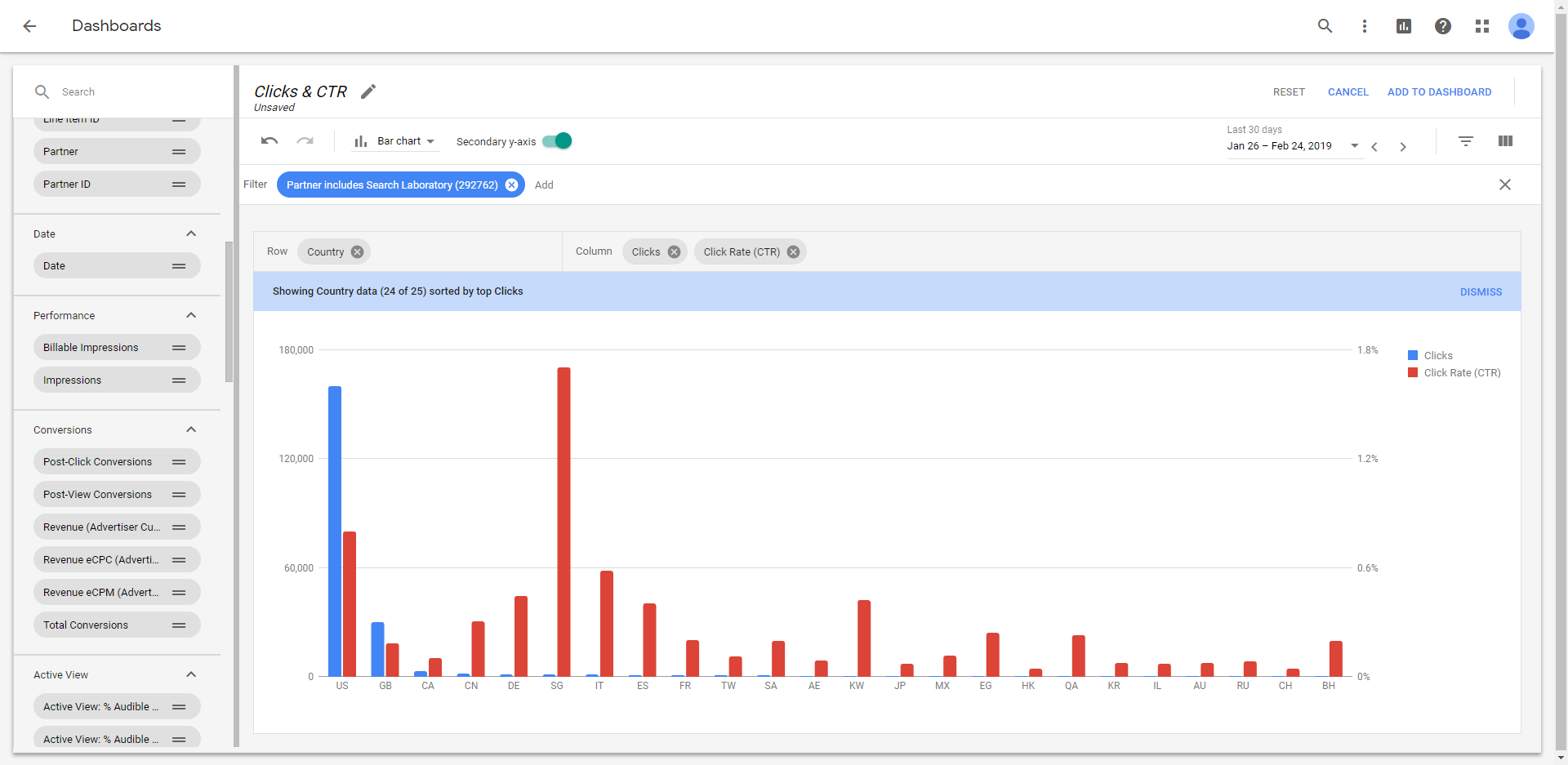Click the red SG click rate bar
This screenshot has height=765, width=1568.
563,522
